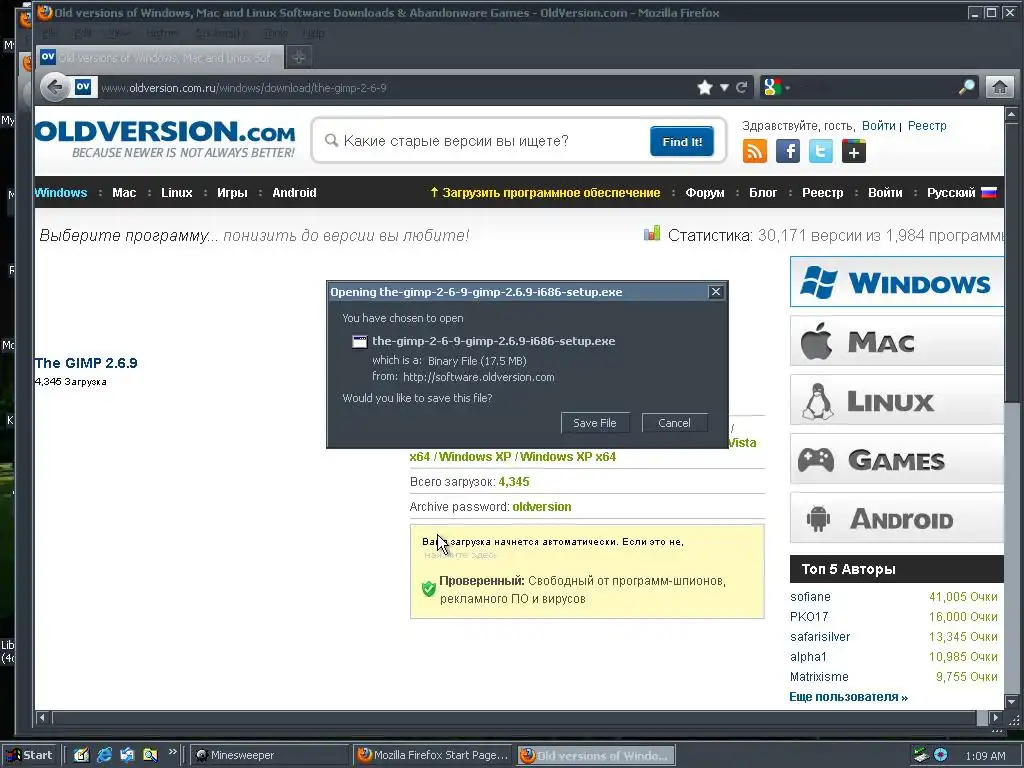
Task: Click the Firefox back arrow button
Action: [55, 87]
